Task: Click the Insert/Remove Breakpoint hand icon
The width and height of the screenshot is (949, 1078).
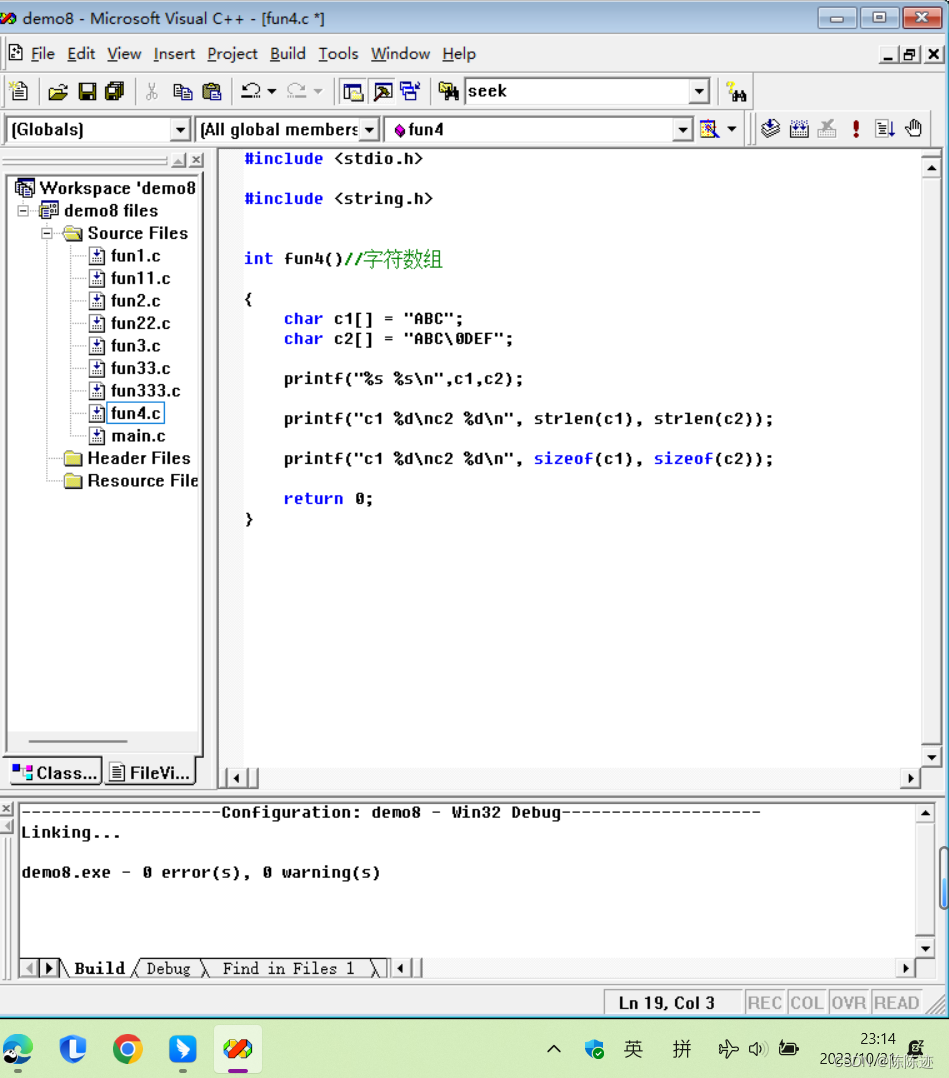Action: [x=914, y=129]
